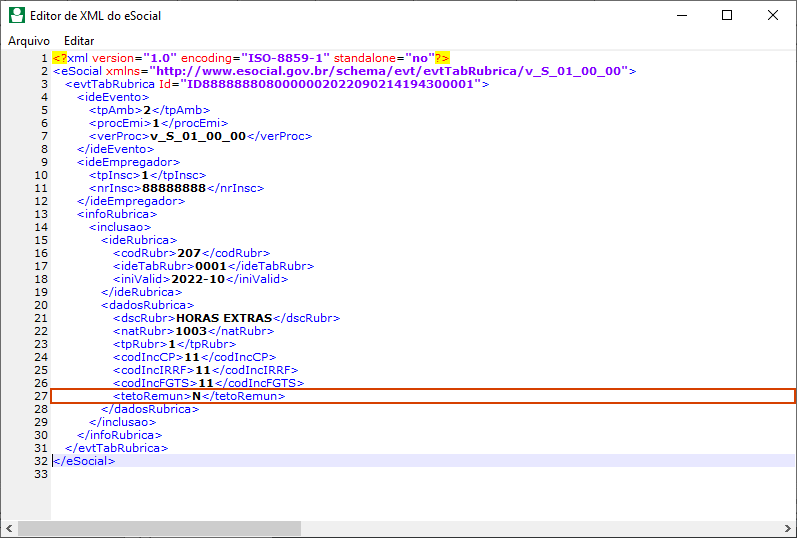Viewport: 797px width, 538px height.
Task: Maximize the editor window
Action: point(727,15)
